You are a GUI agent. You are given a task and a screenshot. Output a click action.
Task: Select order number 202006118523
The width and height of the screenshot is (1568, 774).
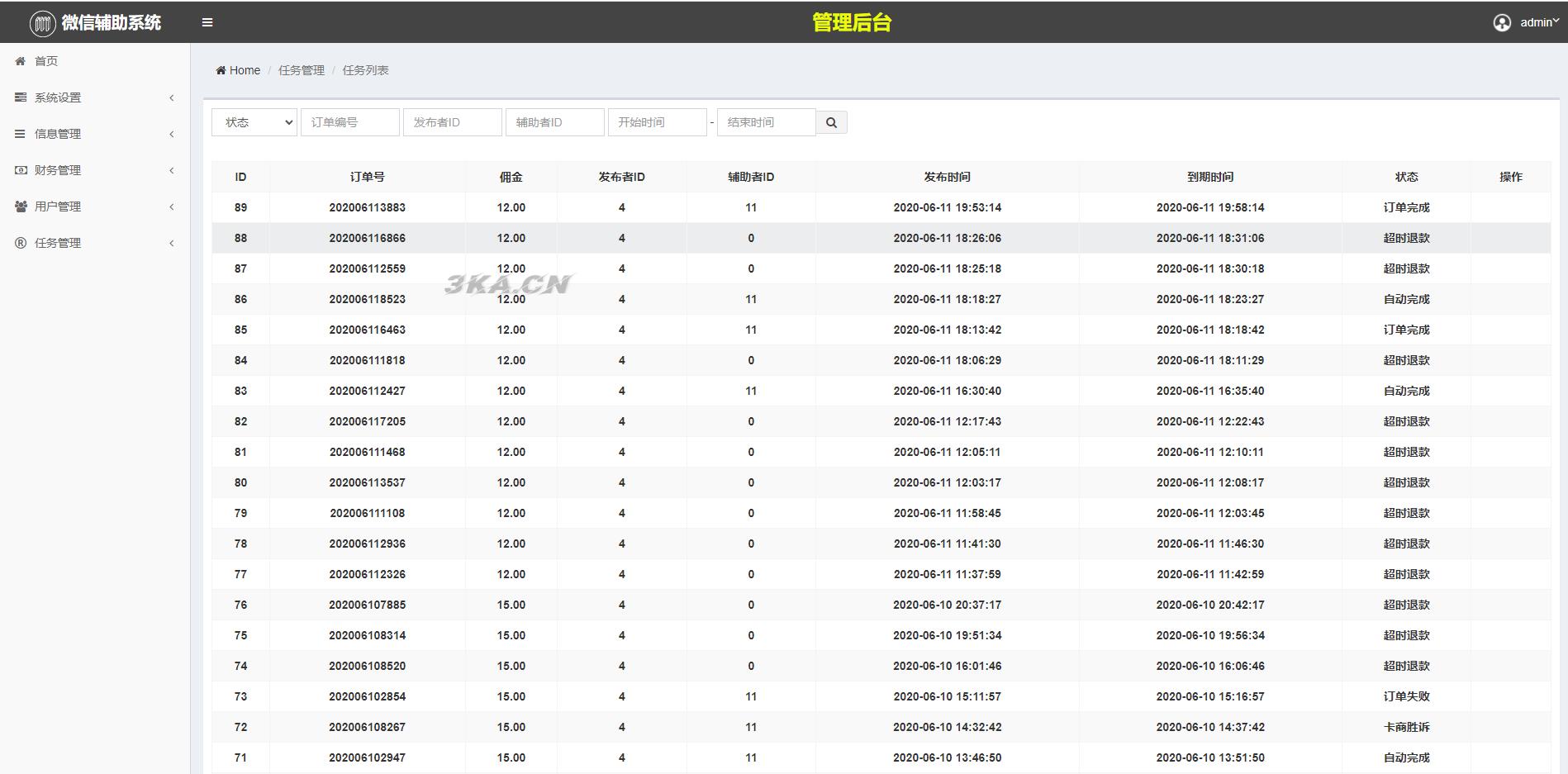pyautogui.click(x=368, y=299)
